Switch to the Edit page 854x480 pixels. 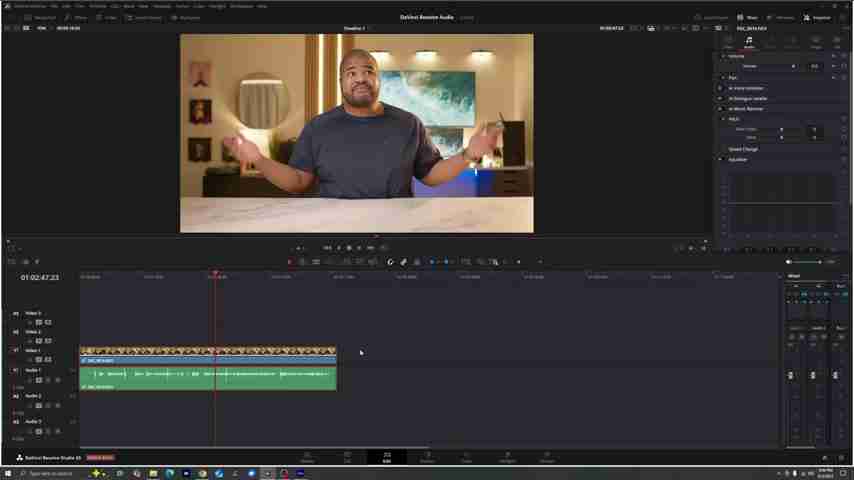(387, 457)
